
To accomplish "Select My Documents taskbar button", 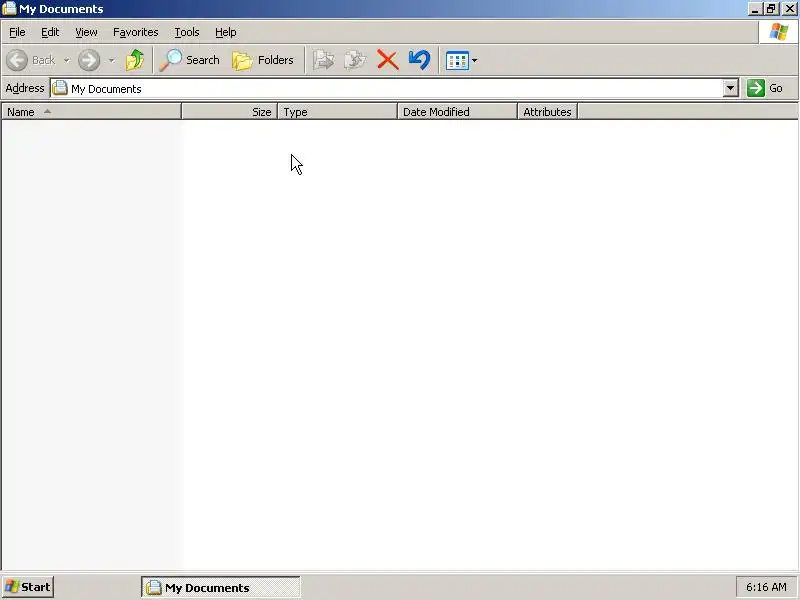I will point(221,588).
